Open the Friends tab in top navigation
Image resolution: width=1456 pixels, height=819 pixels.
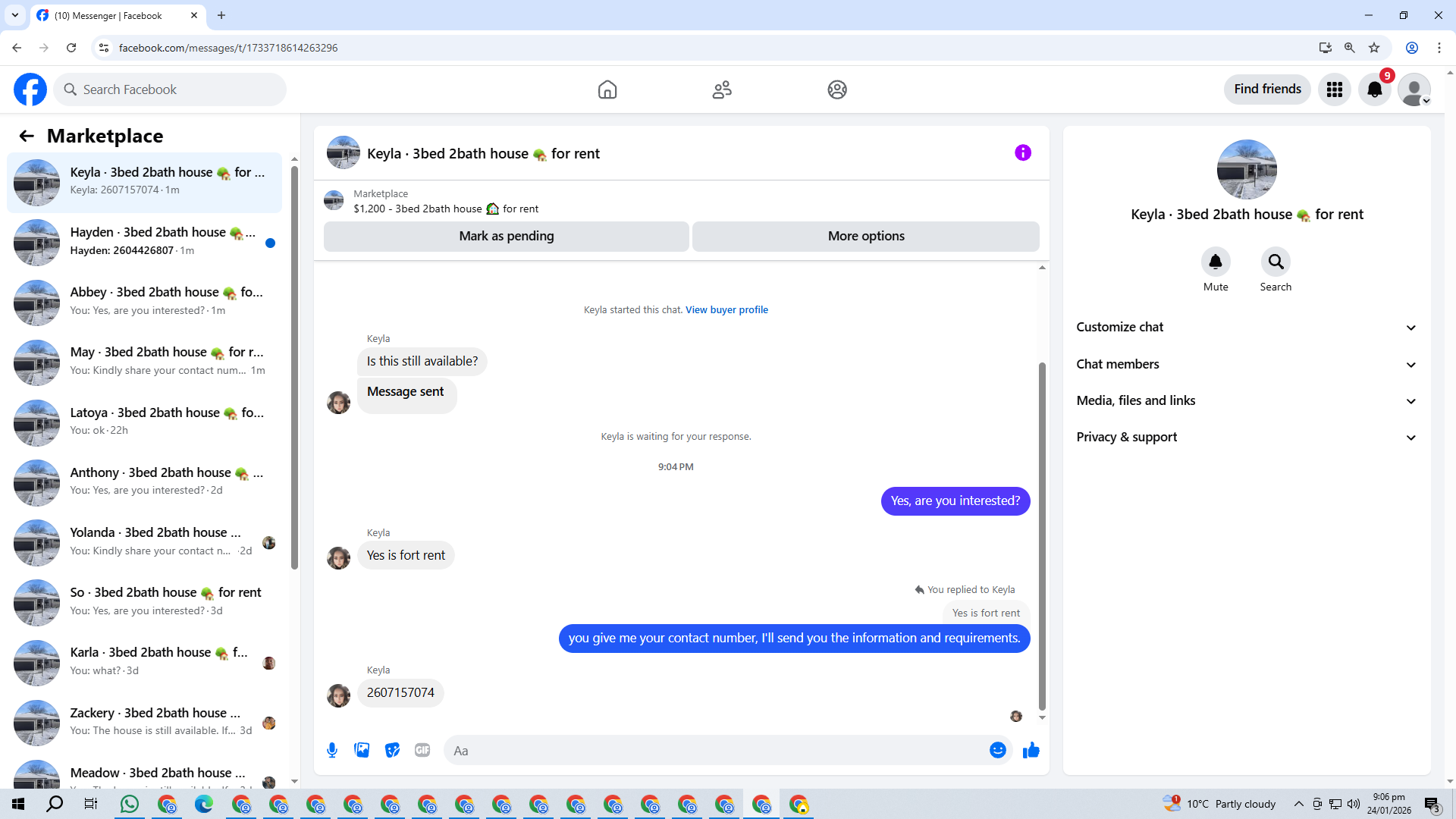[722, 89]
